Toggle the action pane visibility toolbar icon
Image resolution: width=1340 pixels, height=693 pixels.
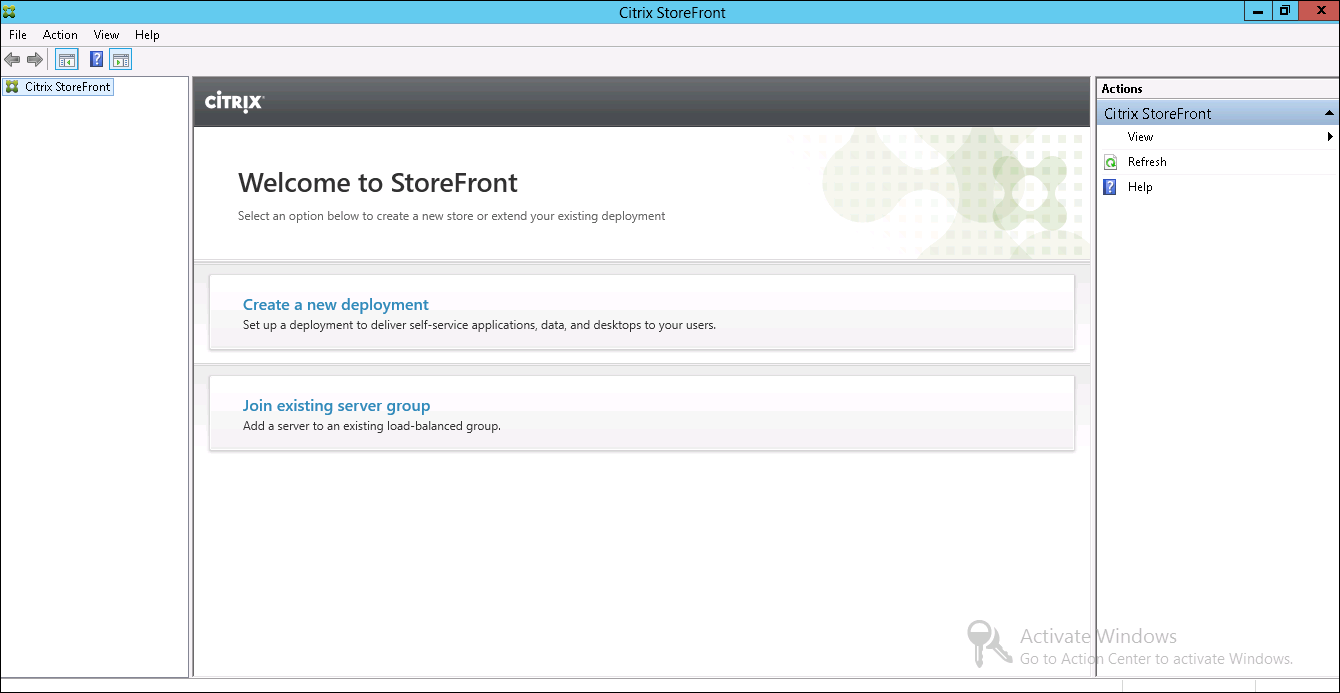(x=120, y=59)
